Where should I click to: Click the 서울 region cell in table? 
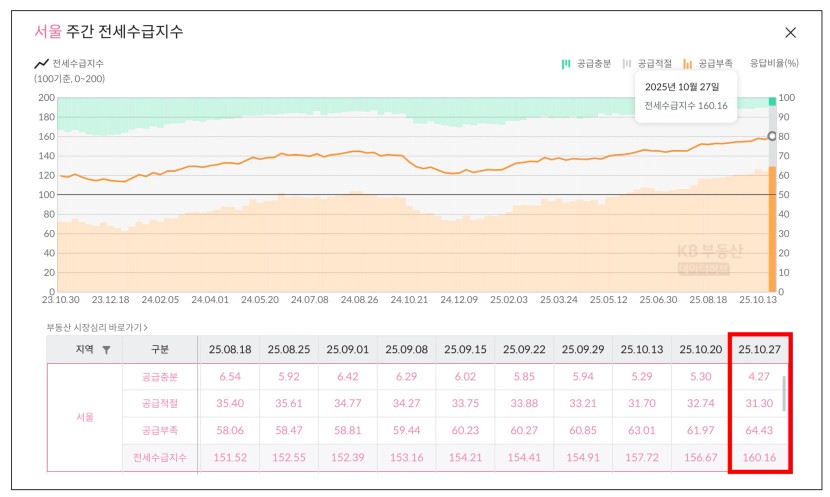point(84,417)
